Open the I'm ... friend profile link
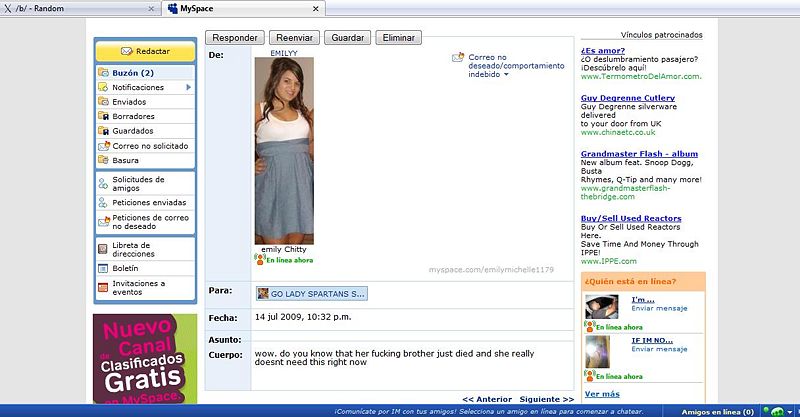Screen dimensions: 800x417 (x=643, y=300)
